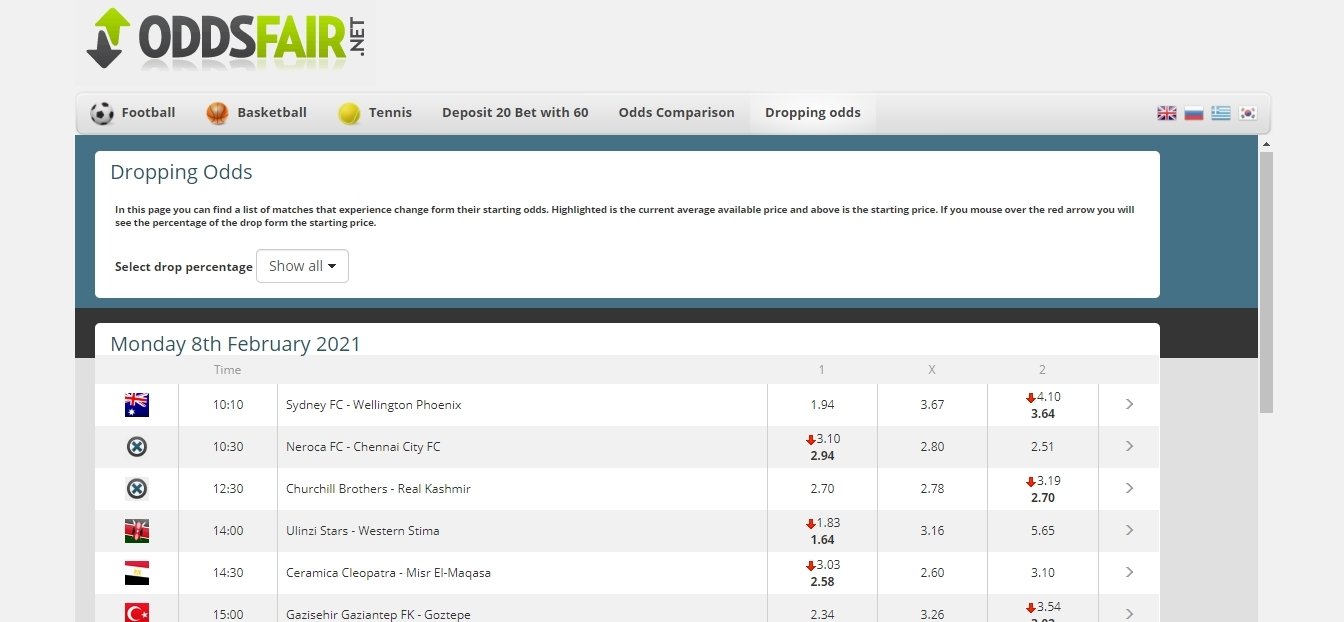Go to the Basketball section
The height and width of the screenshot is (622, 1344).
pyautogui.click(x=257, y=113)
